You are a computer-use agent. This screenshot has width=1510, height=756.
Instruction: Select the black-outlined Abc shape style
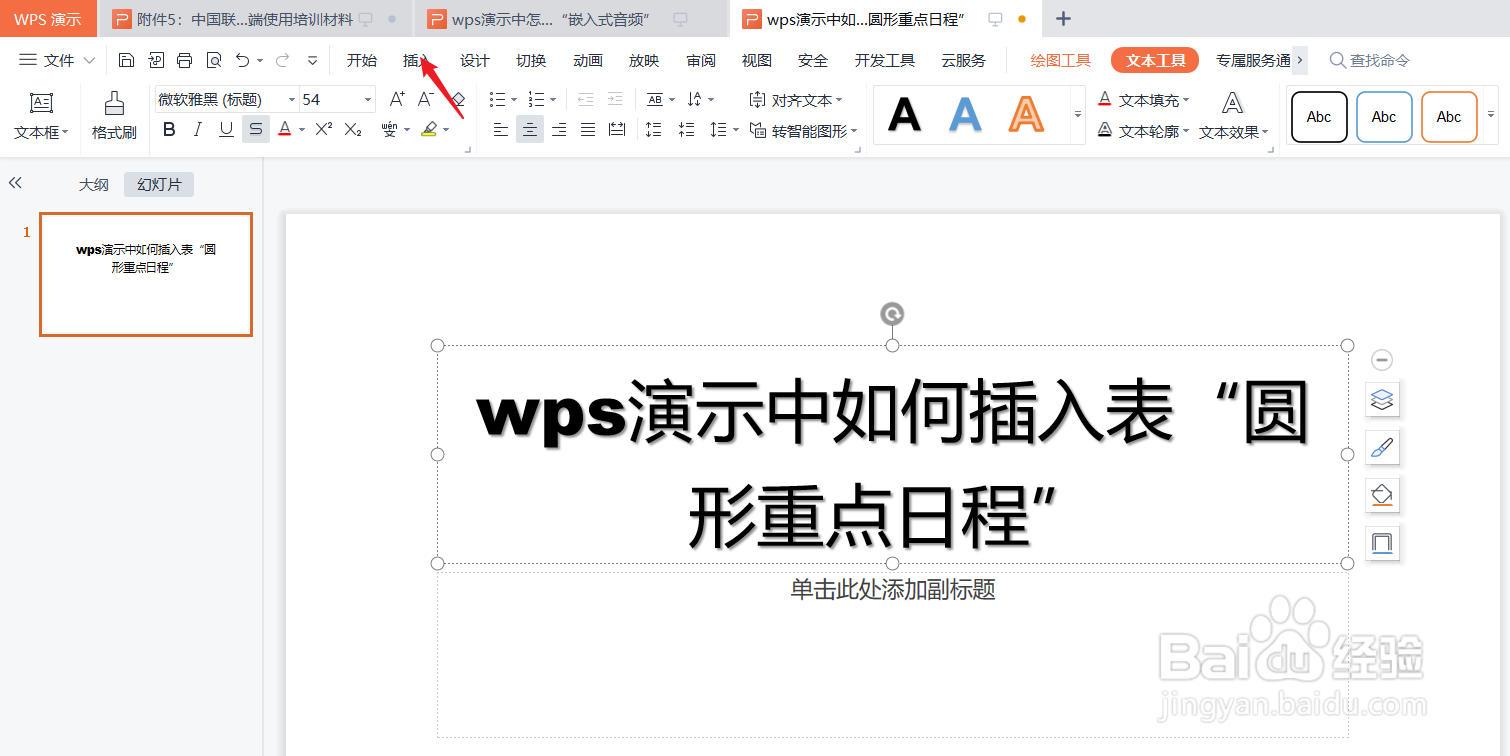click(x=1319, y=117)
